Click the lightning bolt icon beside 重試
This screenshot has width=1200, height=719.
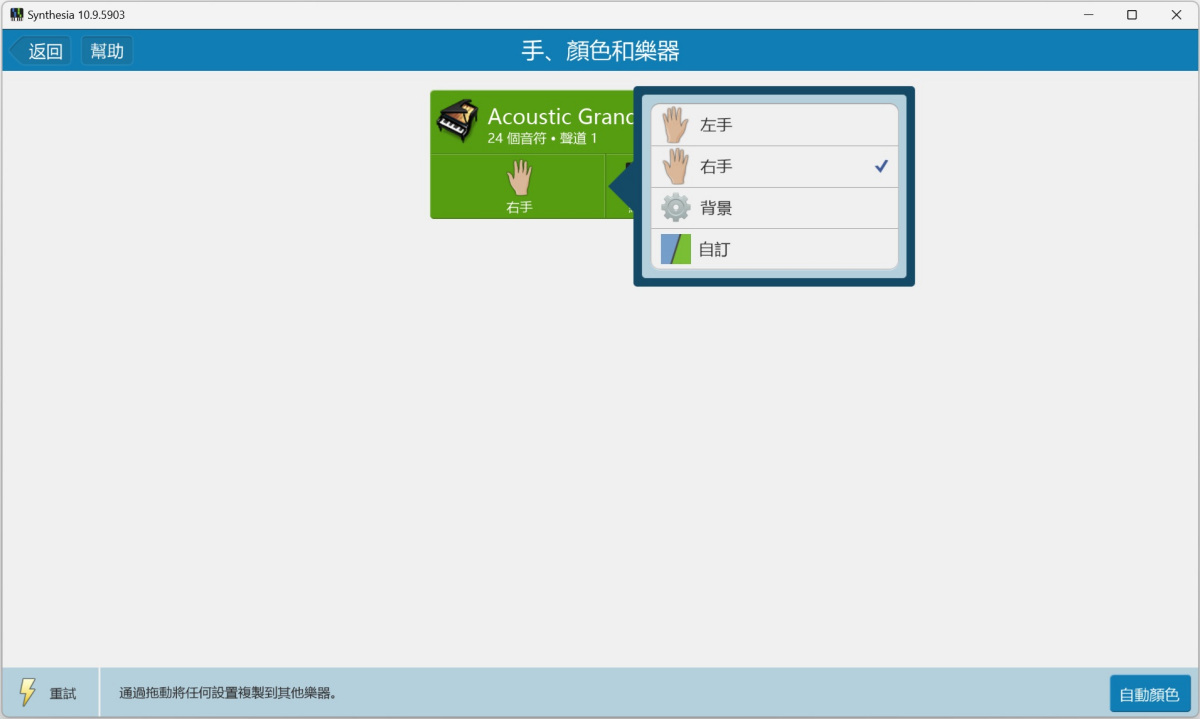coord(28,692)
